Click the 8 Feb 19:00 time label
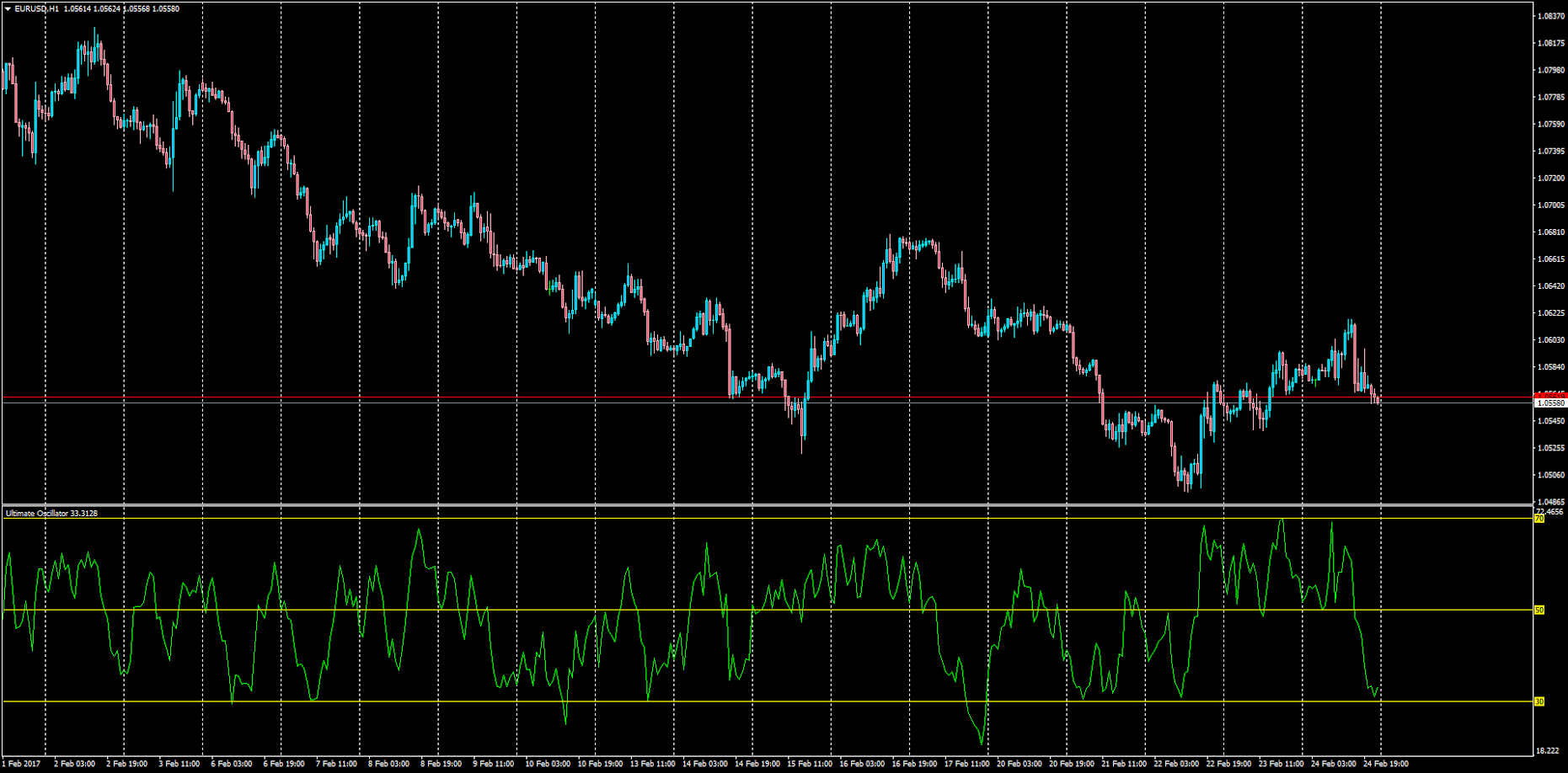The image size is (1568, 773). pos(441,764)
